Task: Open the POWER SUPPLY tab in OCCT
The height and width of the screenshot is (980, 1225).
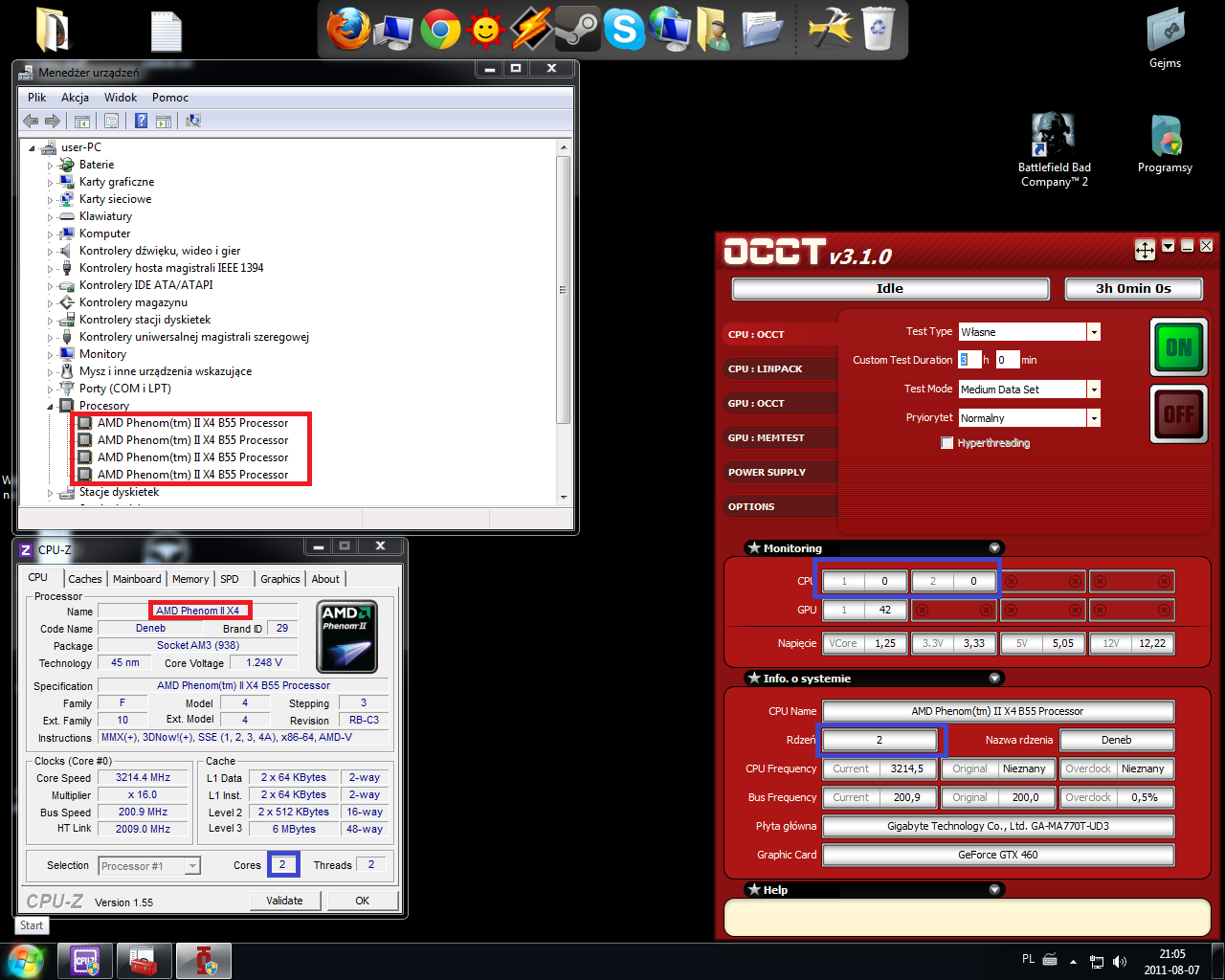Action: [x=780, y=473]
